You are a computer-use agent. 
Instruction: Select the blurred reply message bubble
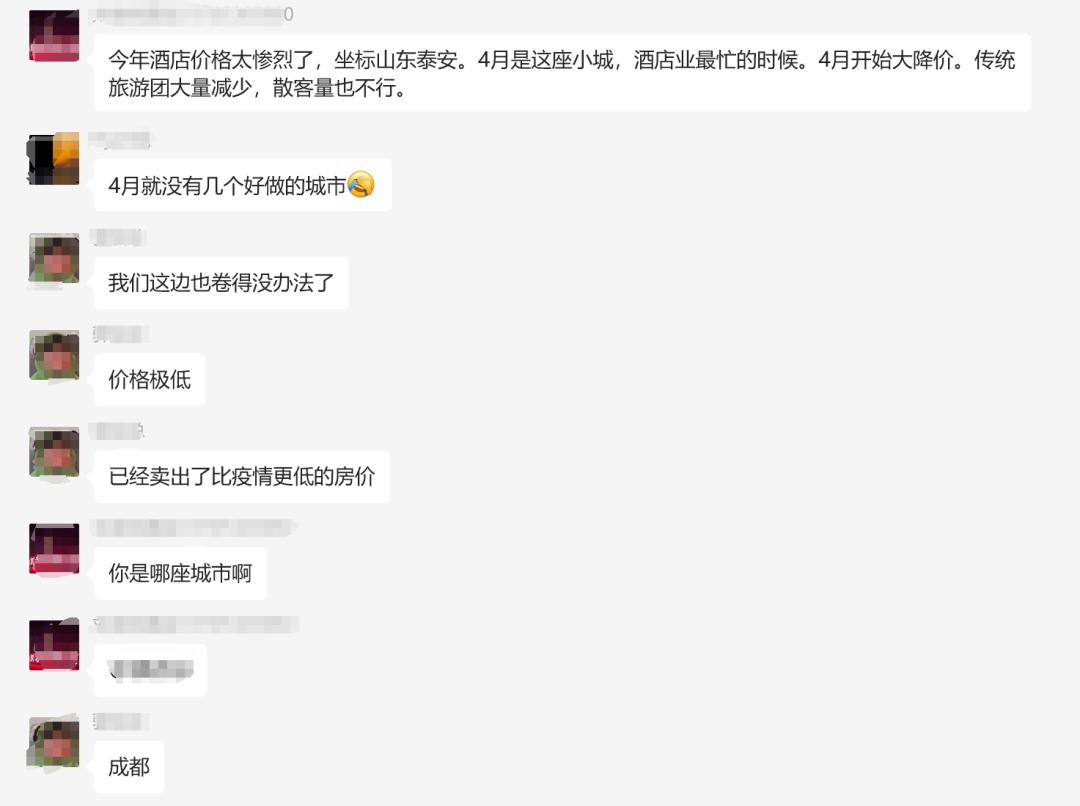150,670
